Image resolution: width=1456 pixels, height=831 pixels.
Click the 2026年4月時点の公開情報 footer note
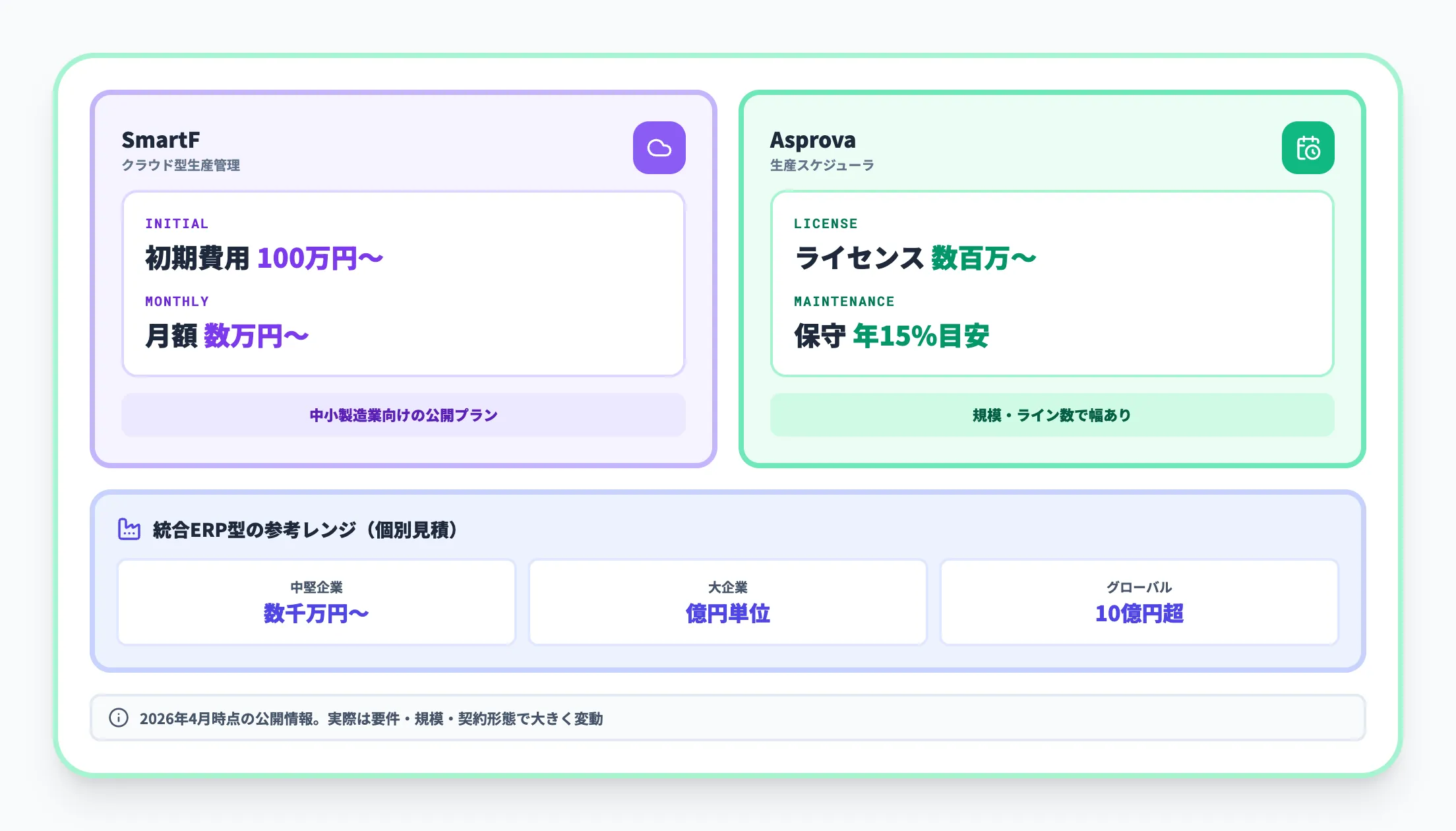[371, 718]
